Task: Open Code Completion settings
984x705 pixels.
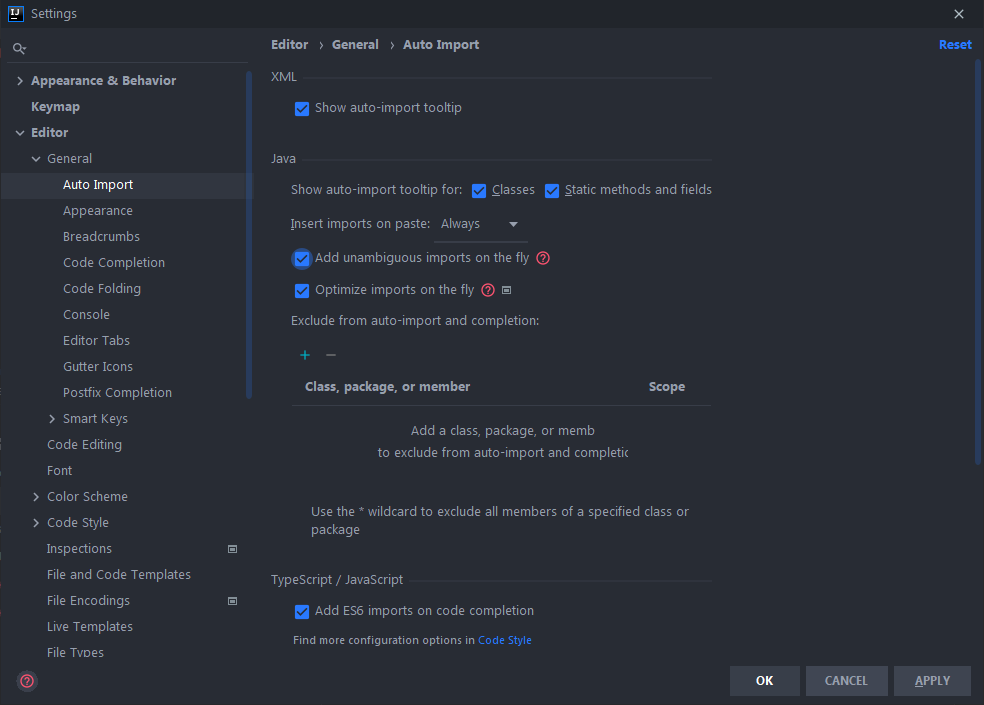Action: point(114,262)
